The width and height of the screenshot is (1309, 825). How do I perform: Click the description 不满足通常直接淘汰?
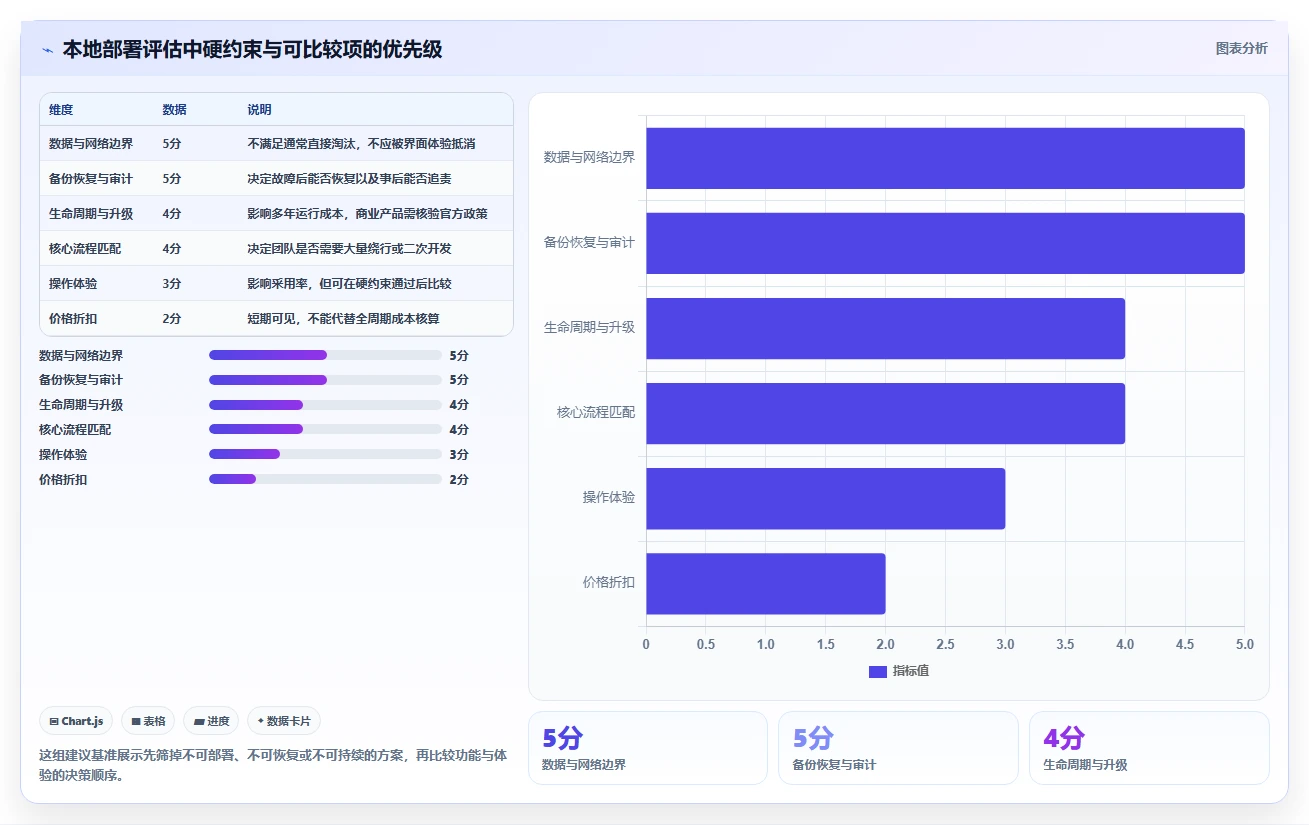361,144
